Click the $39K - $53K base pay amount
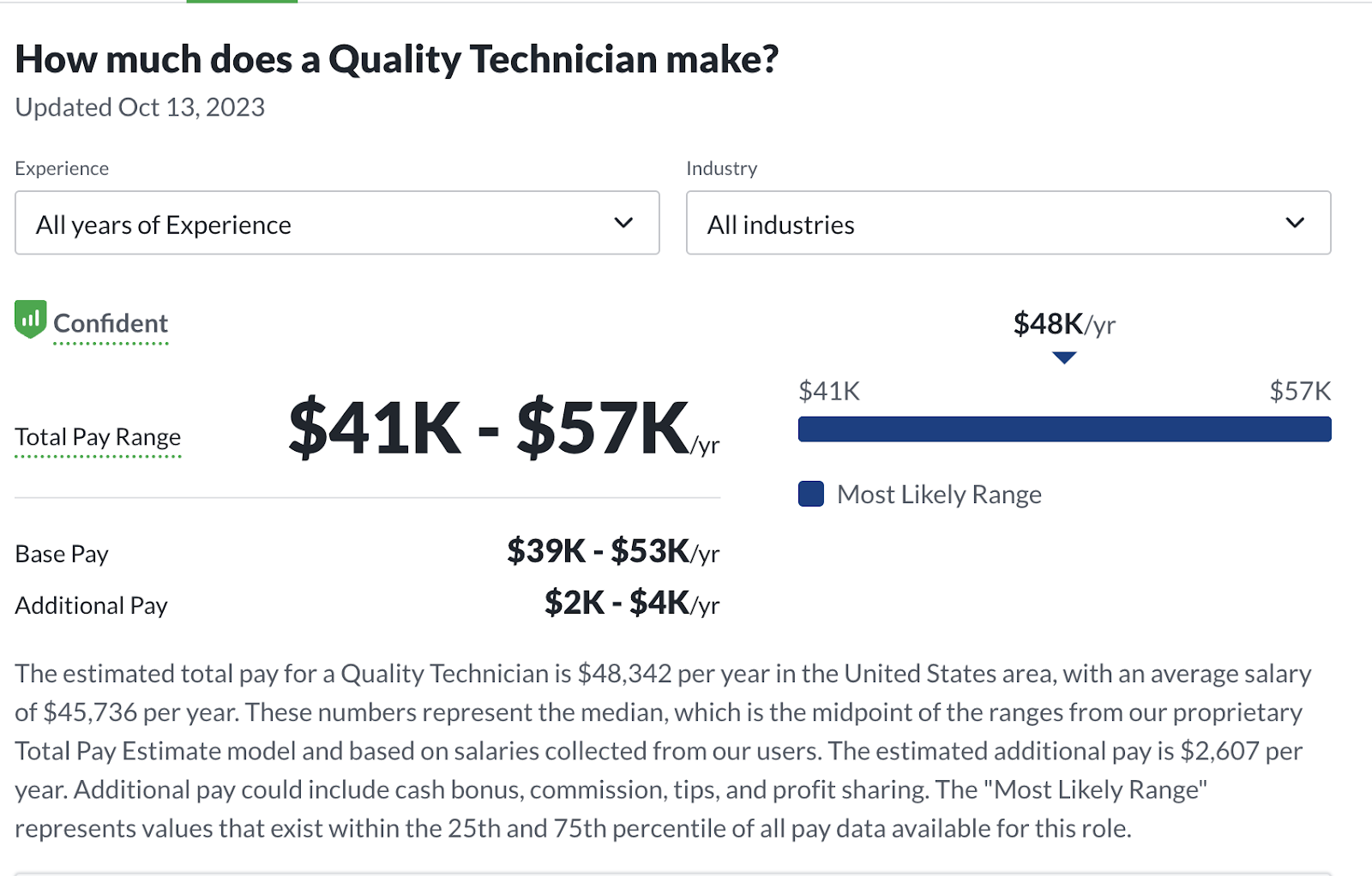The height and width of the screenshot is (876, 1372). [612, 552]
